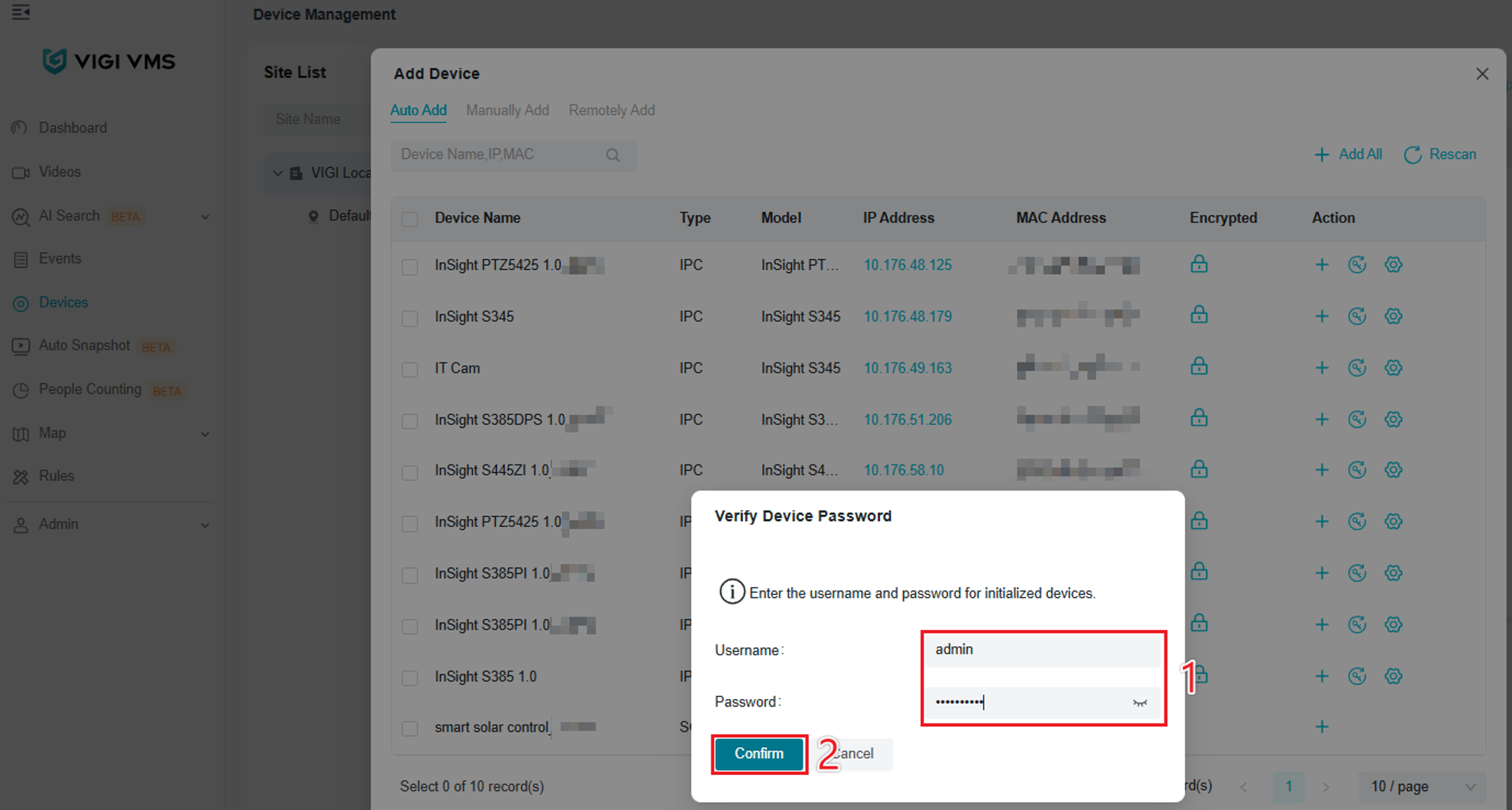The width and height of the screenshot is (1512, 810).
Task: Switch to Remotely Add tab
Action: click(x=612, y=110)
